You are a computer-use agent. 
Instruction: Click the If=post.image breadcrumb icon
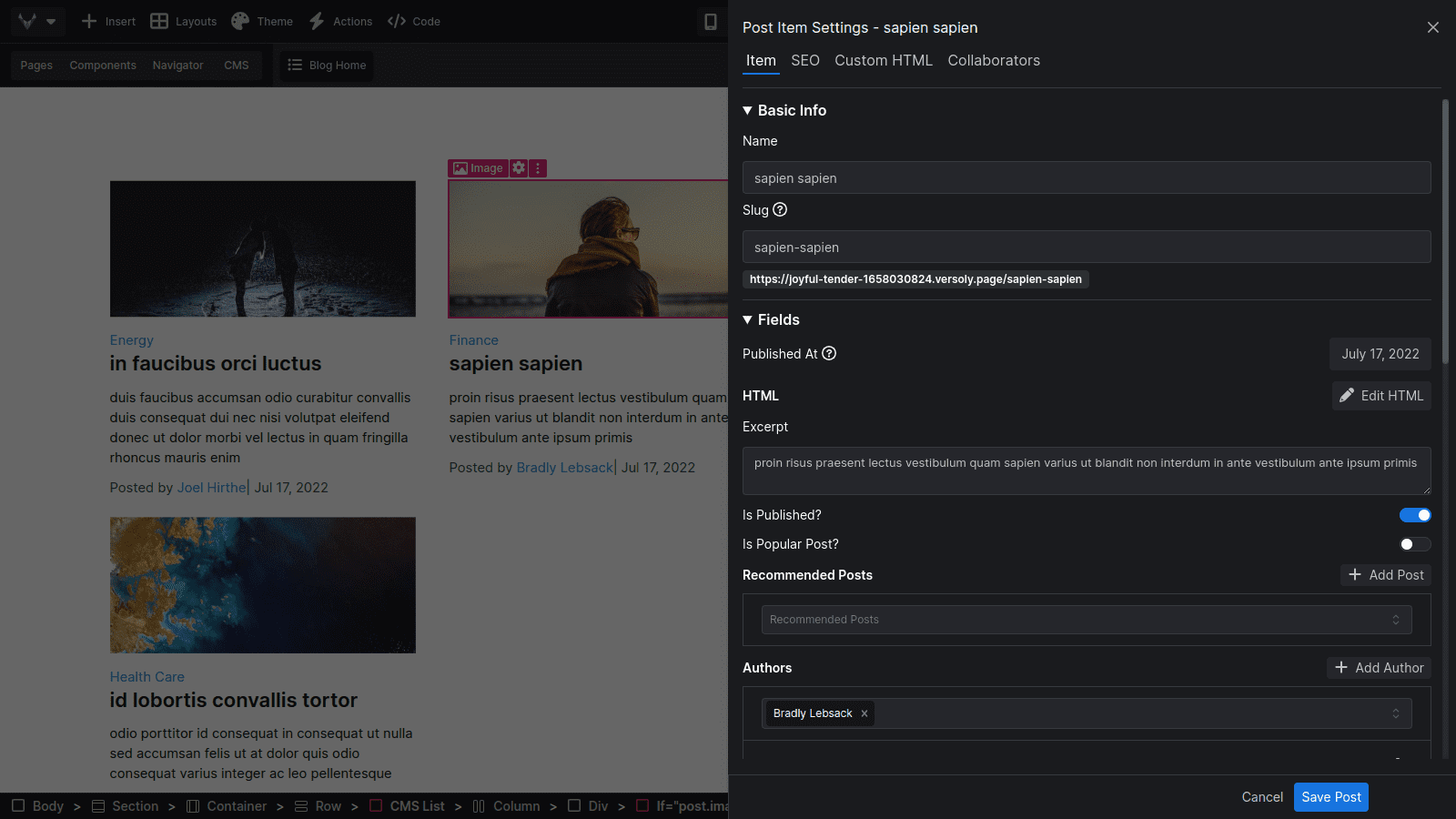(x=642, y=805)
